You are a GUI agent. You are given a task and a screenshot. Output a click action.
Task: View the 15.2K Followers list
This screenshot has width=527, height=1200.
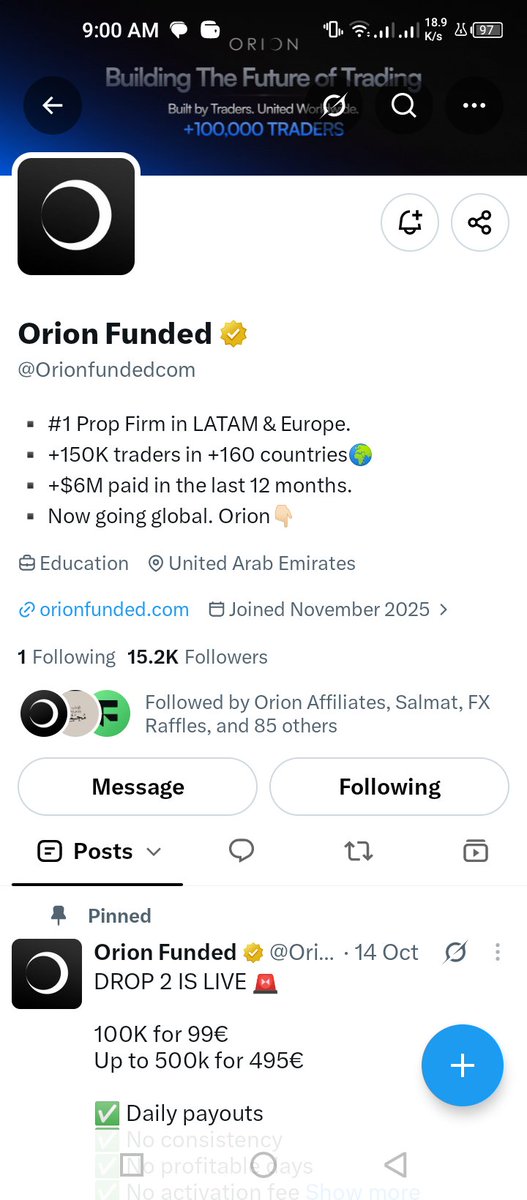197,657
